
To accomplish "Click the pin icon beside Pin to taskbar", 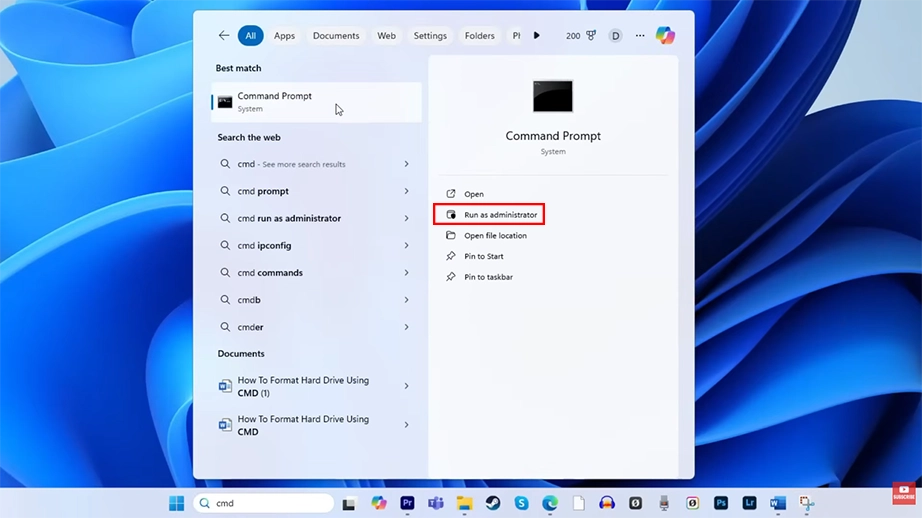I will point(451,276).
